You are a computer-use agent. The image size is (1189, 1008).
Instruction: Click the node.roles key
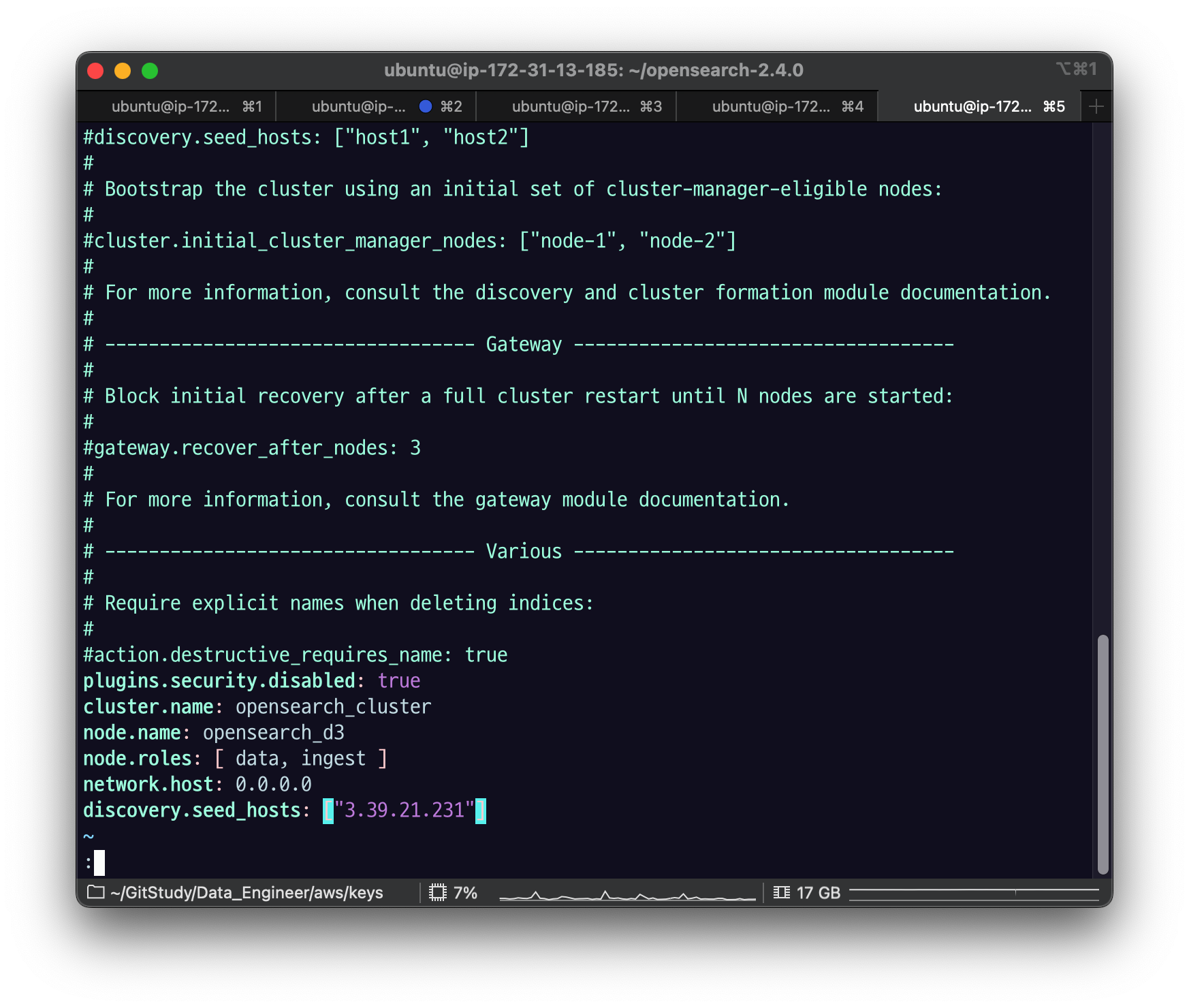click(138, 758)
